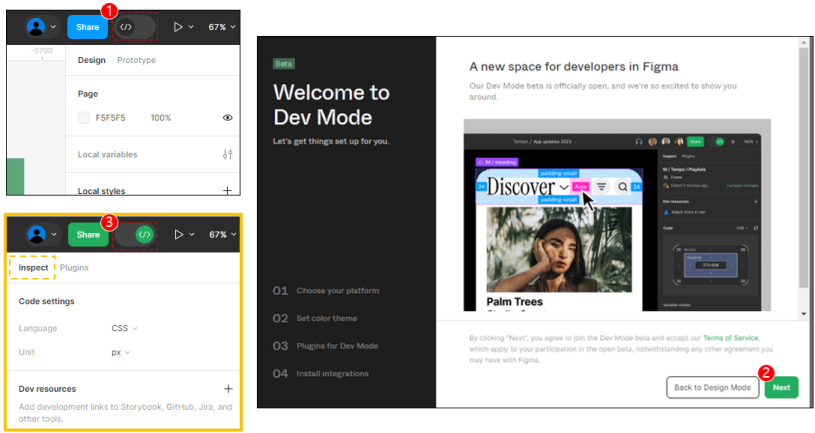Expand present options chevron in Dev Mode panel

pos(191,234)
